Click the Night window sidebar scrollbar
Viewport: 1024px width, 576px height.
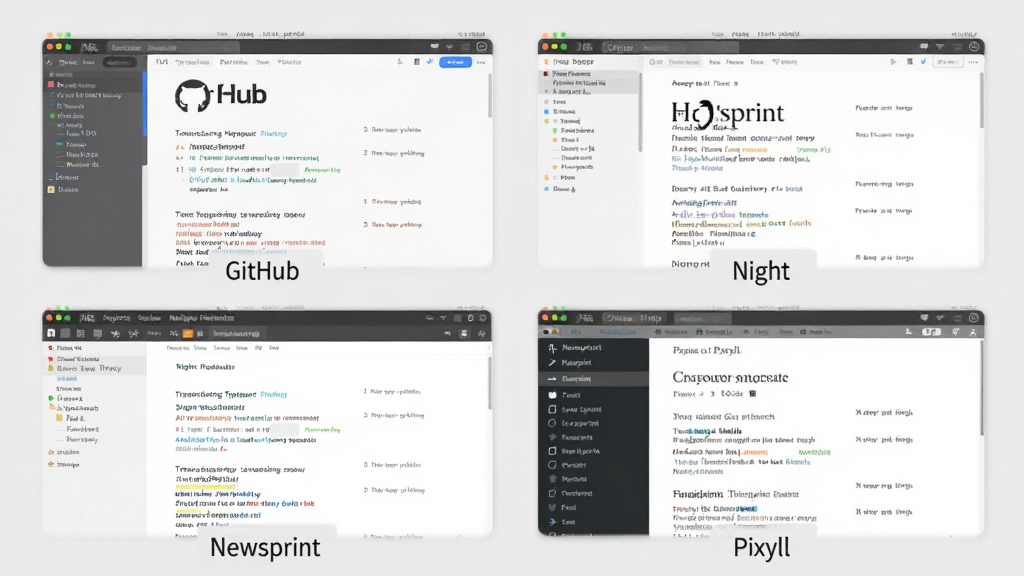[641, 112]
